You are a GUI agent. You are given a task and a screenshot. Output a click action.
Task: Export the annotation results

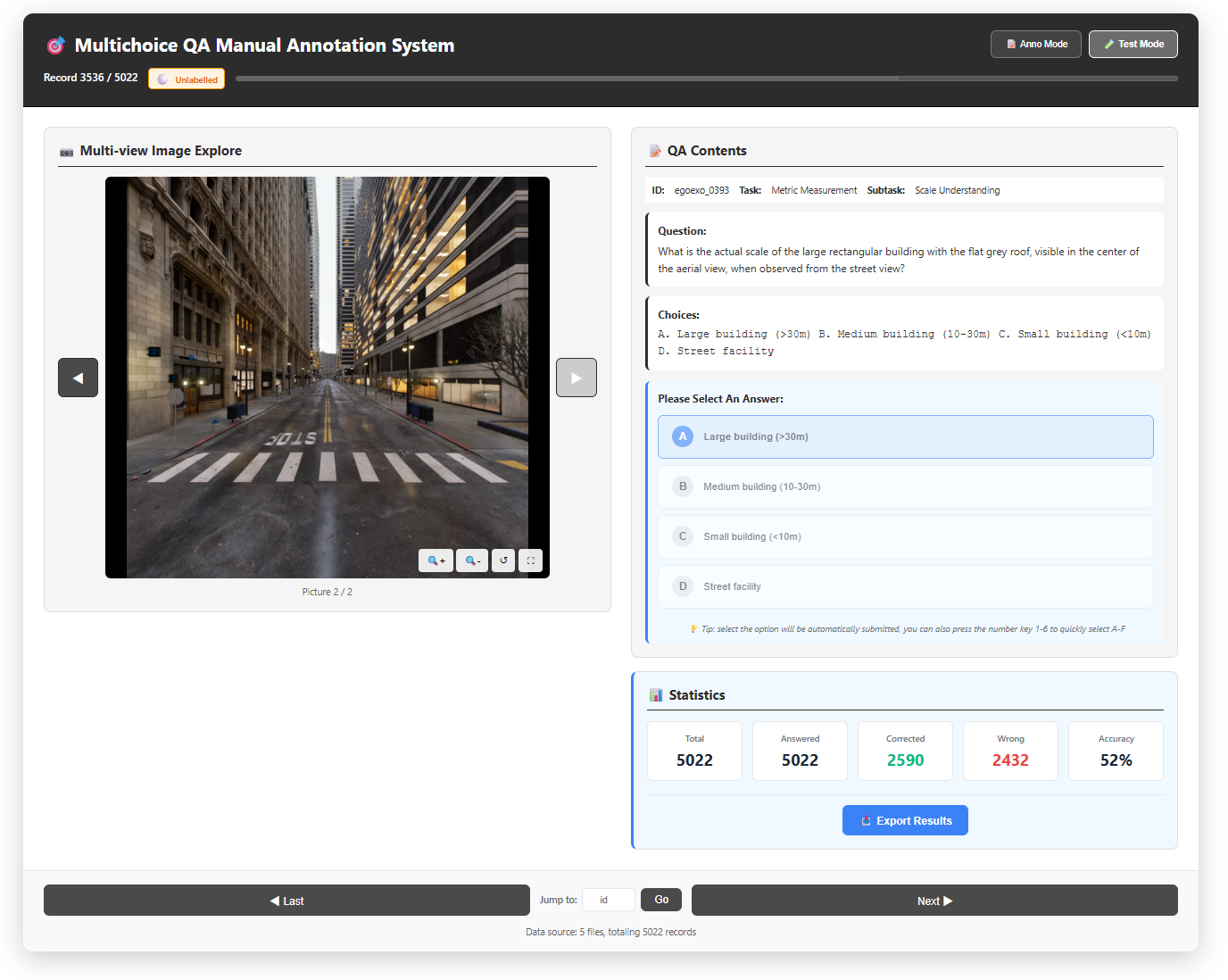click(905, 820)
